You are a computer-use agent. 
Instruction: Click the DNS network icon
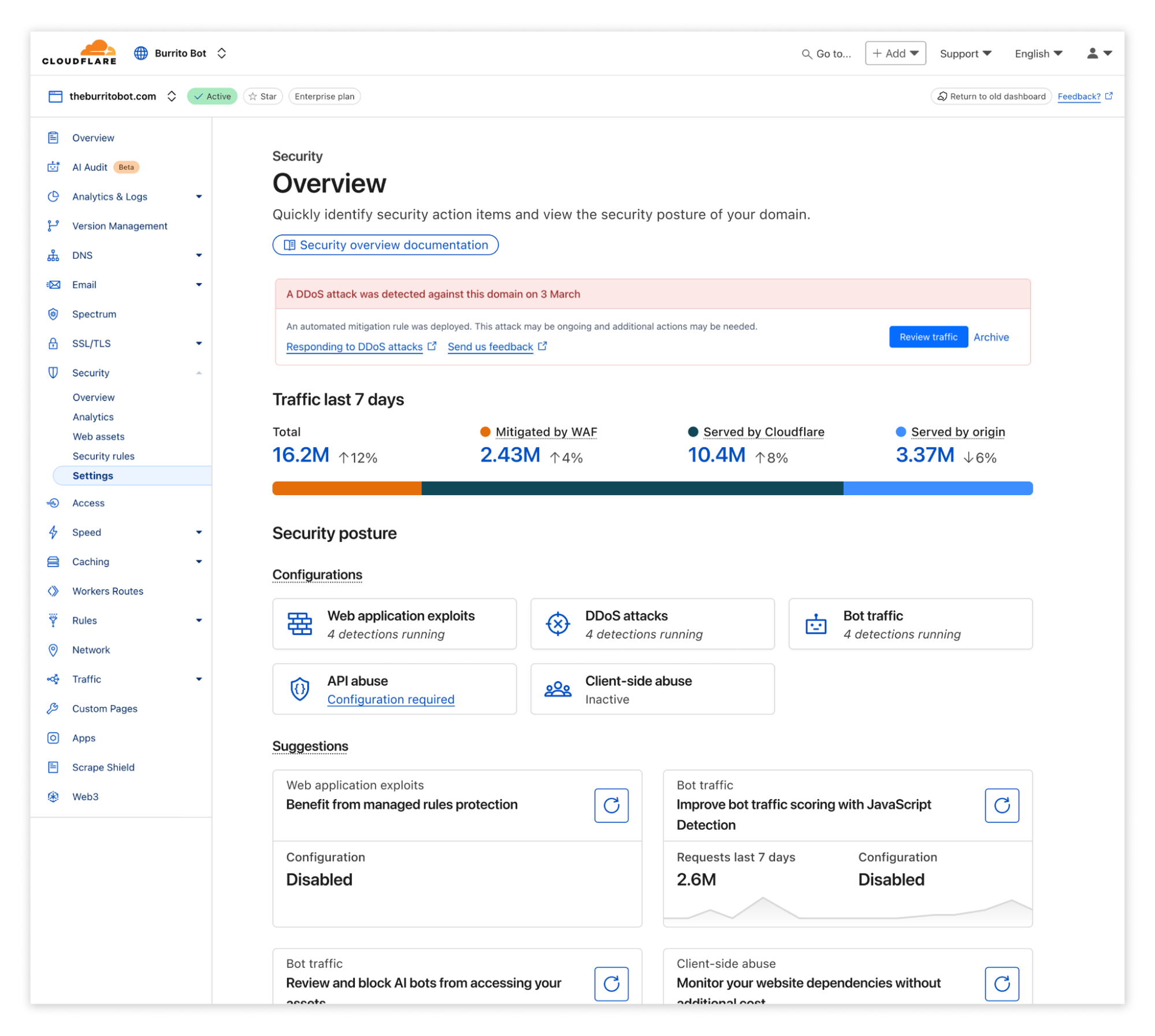[53, 255]
